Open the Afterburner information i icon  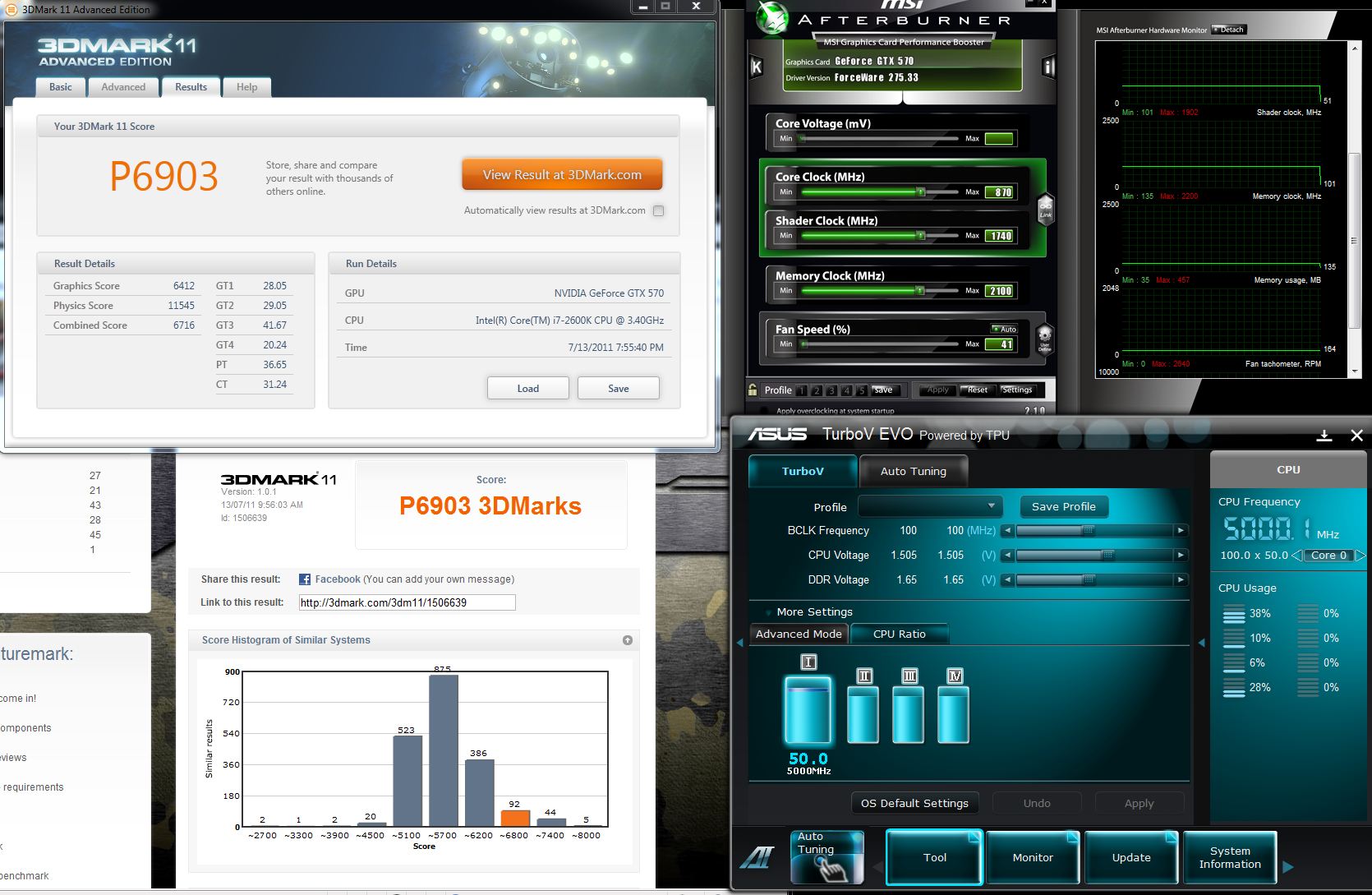pyautogui.click(x=1047, y=67)
